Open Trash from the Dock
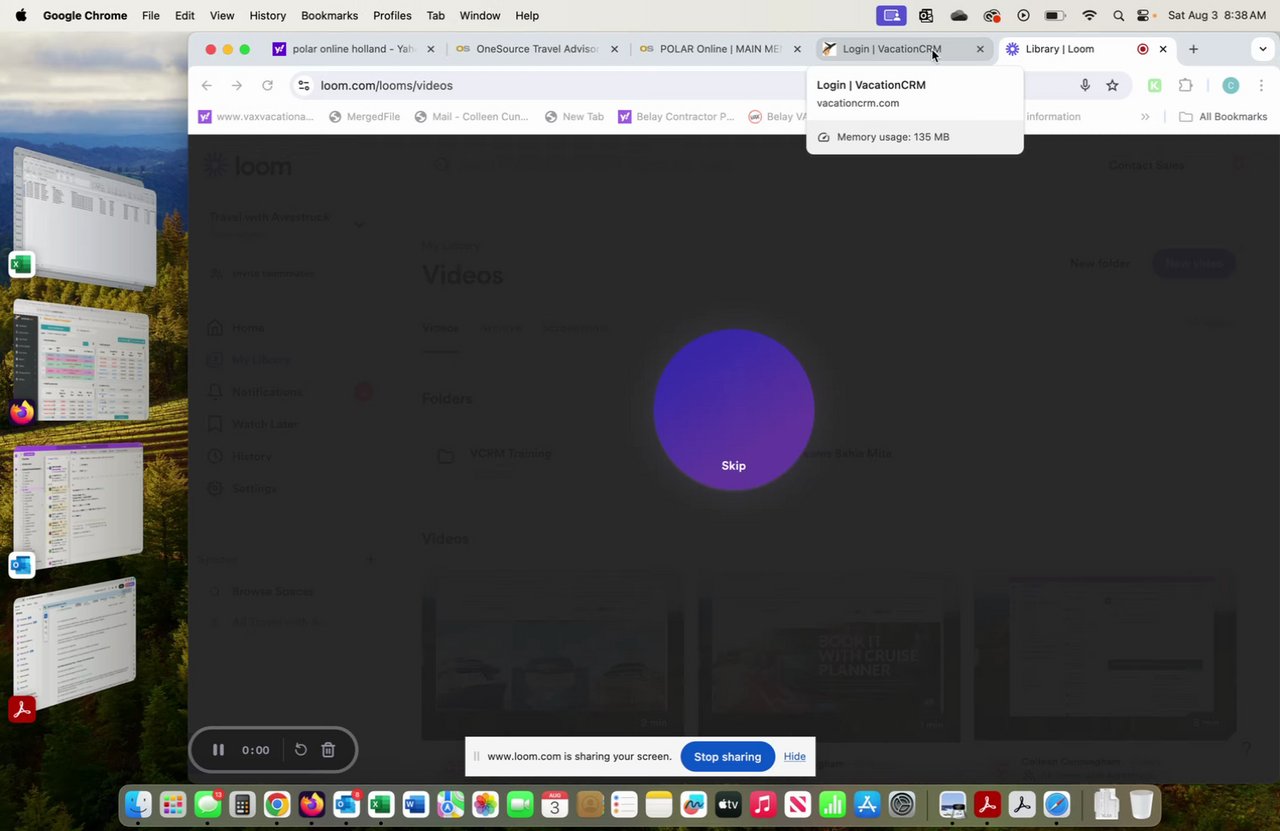1280x831 pixels. 1141,804
